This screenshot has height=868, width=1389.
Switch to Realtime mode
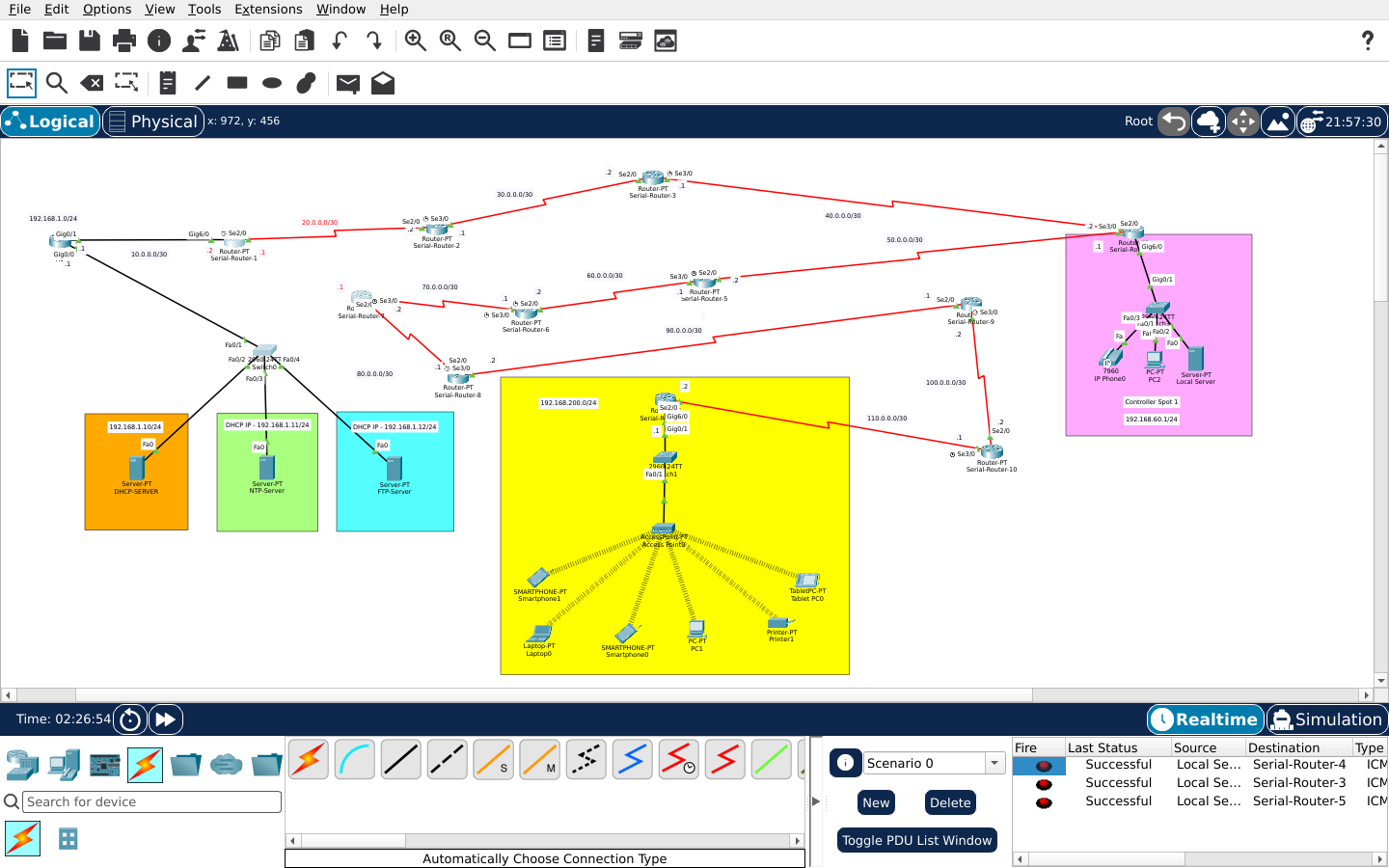point(1205,719)
